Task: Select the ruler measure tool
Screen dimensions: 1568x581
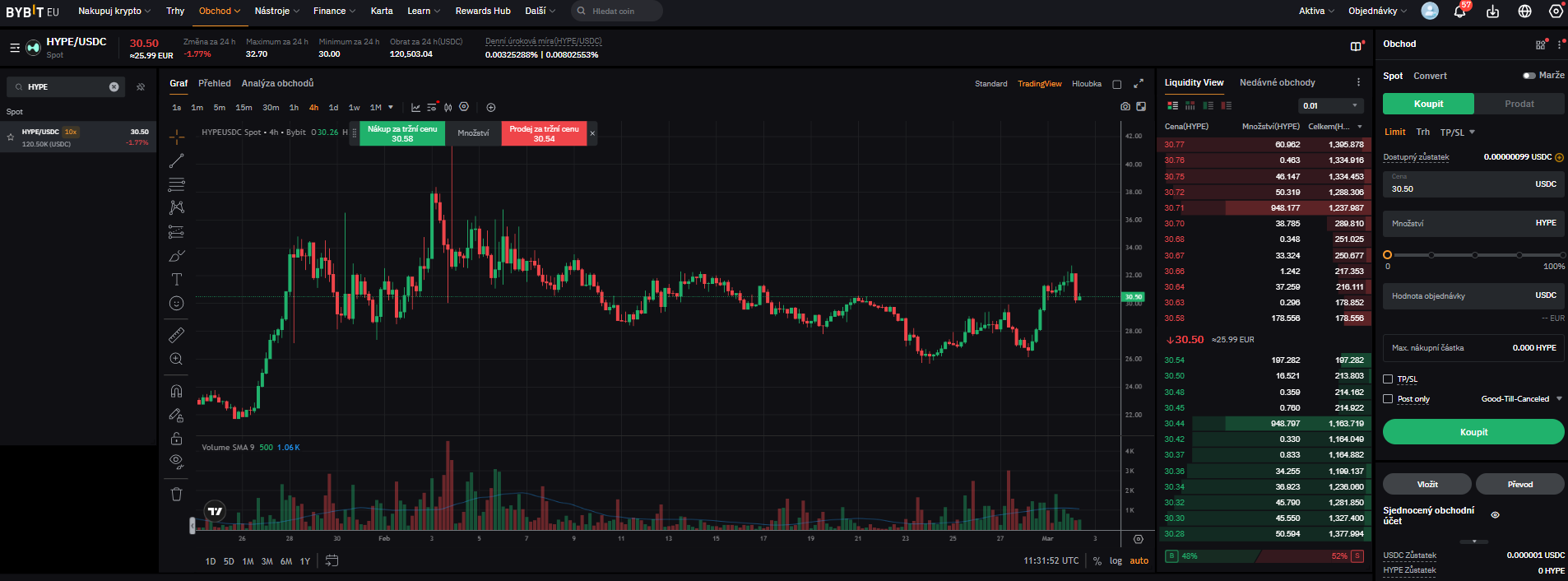Action: tap(176, 335)
